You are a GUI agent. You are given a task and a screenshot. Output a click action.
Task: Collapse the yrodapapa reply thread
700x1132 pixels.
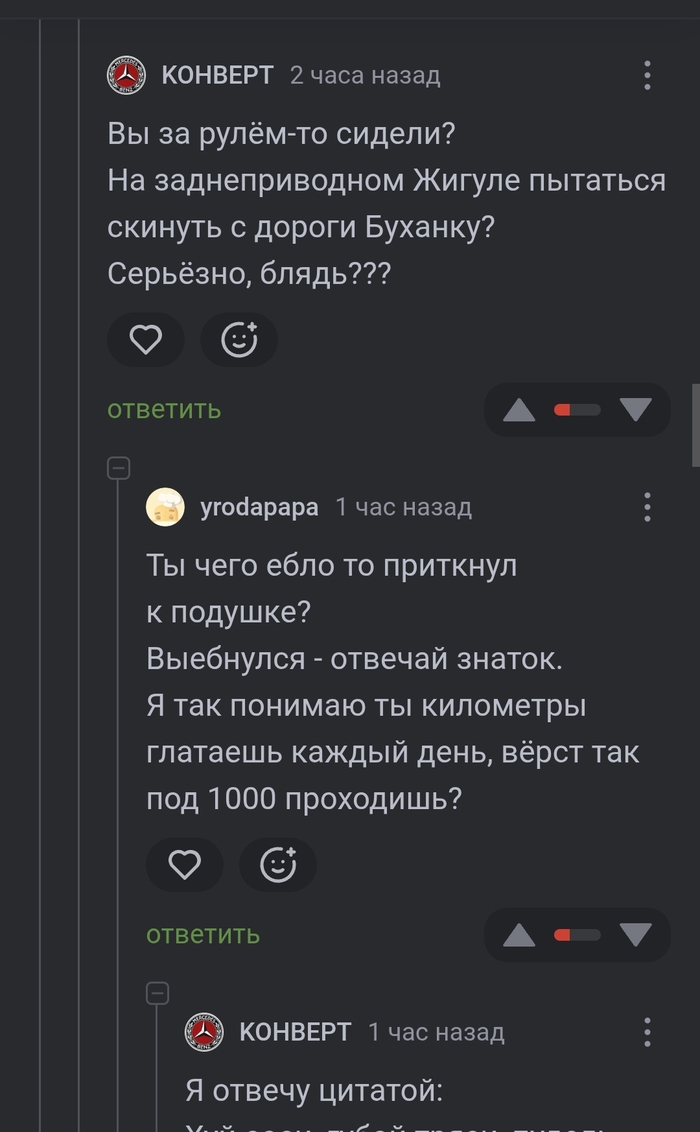[119, 467]
